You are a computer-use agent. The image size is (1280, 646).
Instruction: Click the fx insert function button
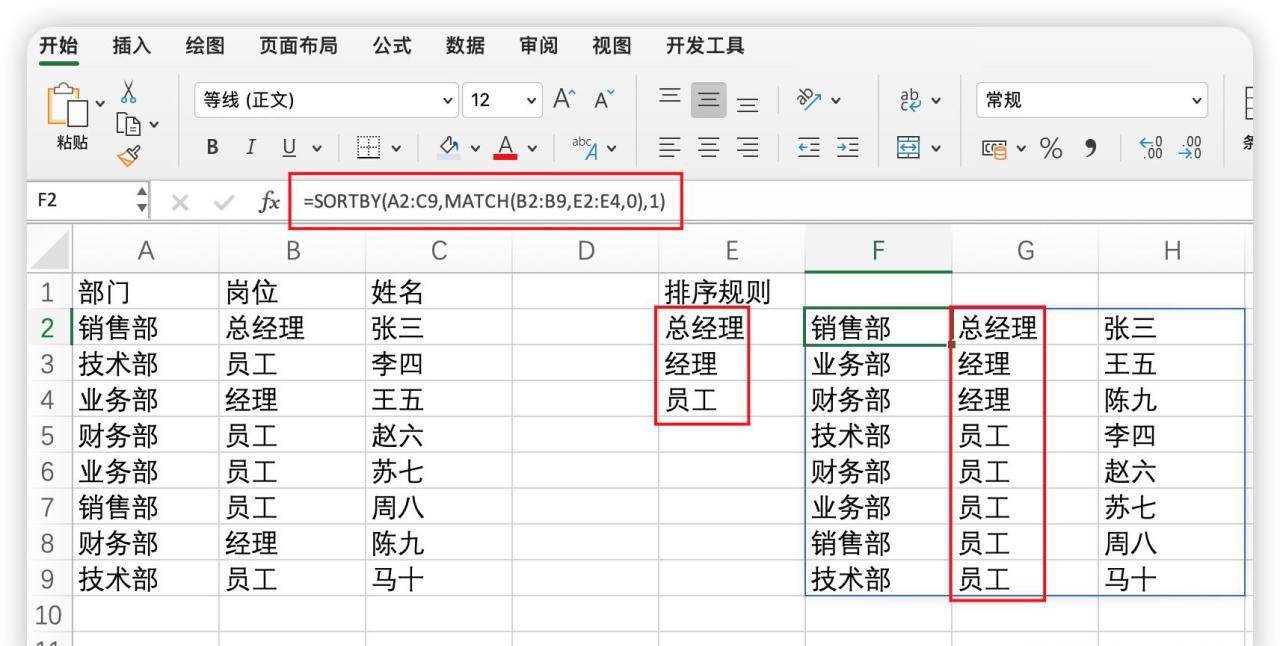coord(269,203)
